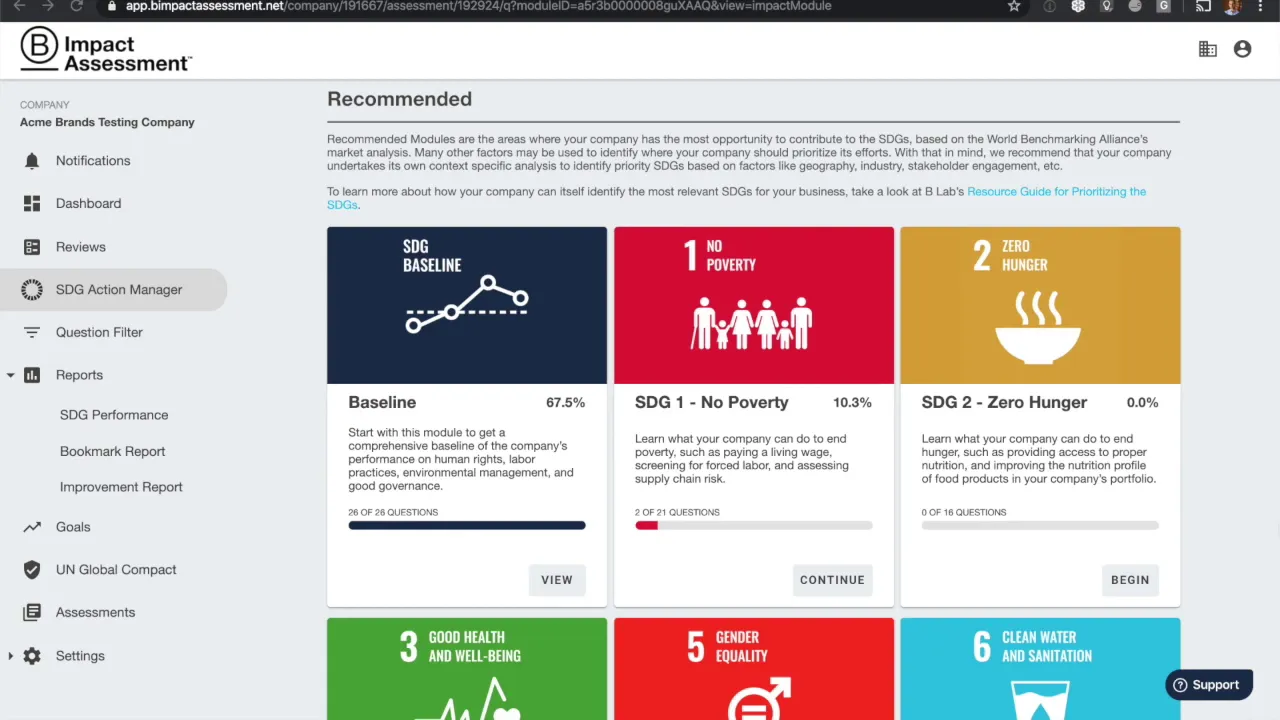Click the SDG Action Manager wheel icon
Screen dimensions: 1280x720
32,290
